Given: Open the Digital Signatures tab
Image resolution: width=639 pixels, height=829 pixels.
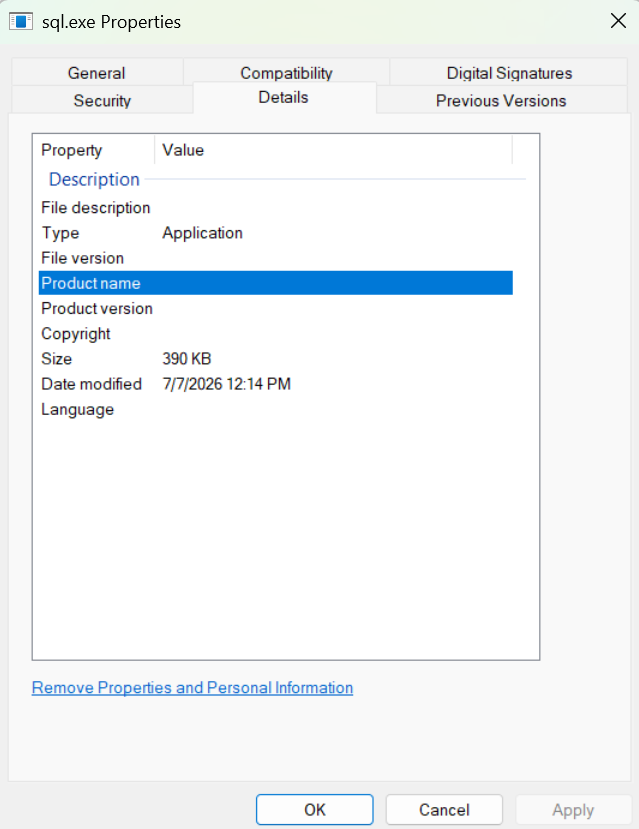Looking at the screenshot, I should tap(508, 72).
